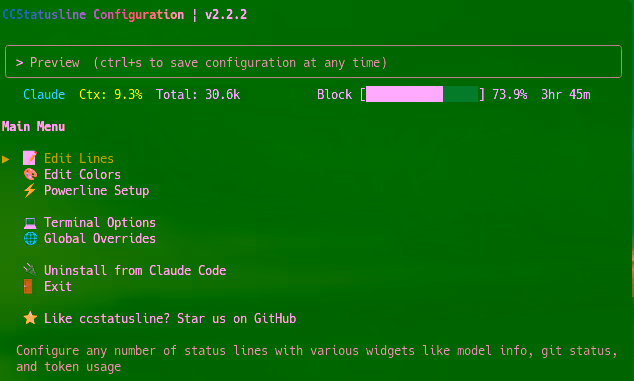Click the lightning bolt icon for Powerline Setup

[x=30, y=190]
